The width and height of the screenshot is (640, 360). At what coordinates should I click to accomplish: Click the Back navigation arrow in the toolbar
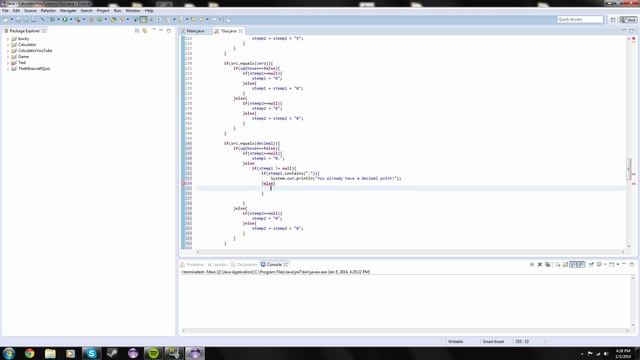[201, 20]
